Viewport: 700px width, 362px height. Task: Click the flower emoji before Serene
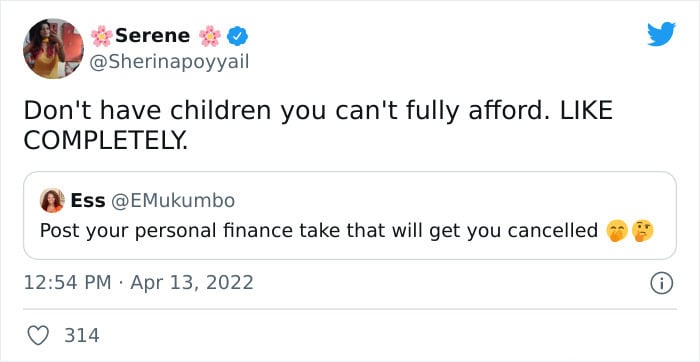(101, 36)
